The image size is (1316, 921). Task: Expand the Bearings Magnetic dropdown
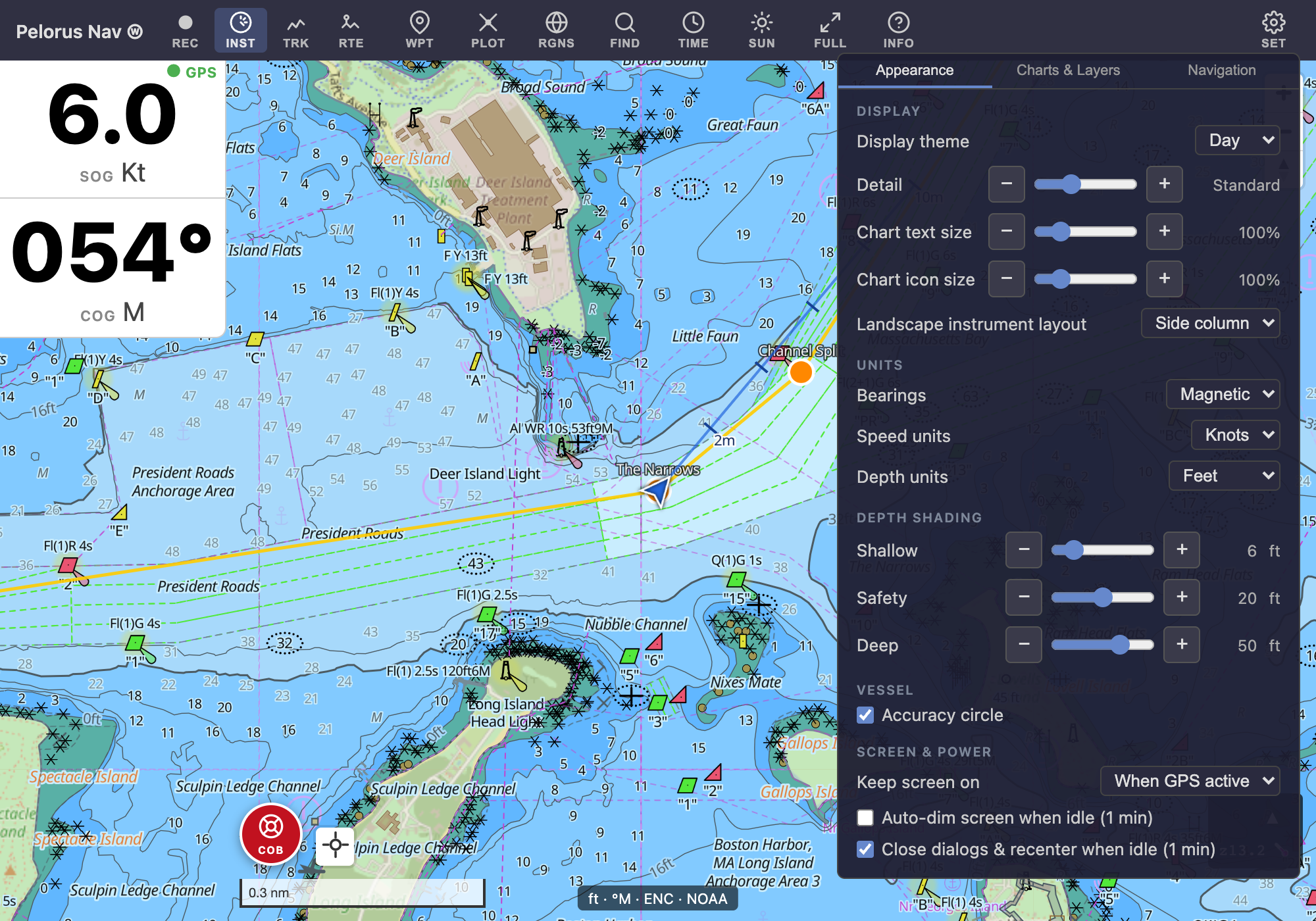pos(1223,394)
